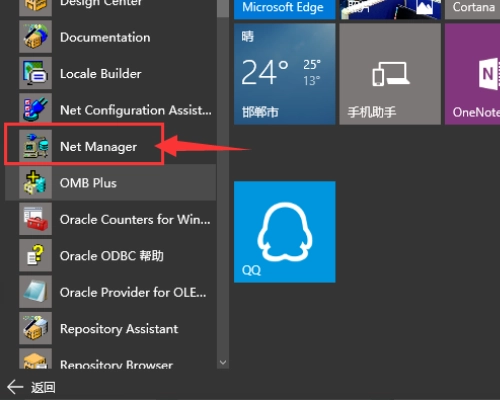Screen dimensions: 500x400
Task: Open the 手机助手 phone companion tile
Action: point(390,74)
